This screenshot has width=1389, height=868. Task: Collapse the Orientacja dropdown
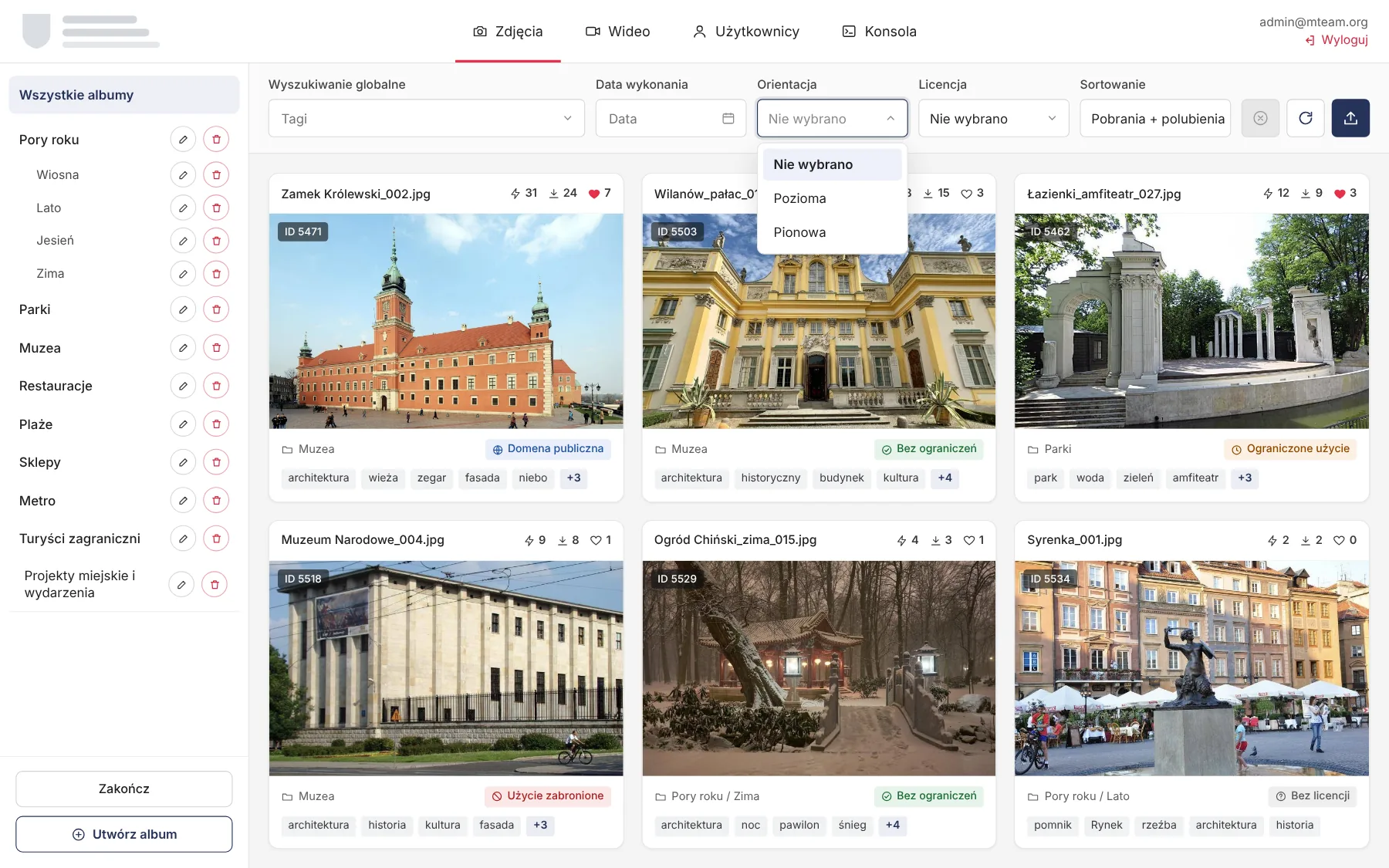[x=832, y=118]
